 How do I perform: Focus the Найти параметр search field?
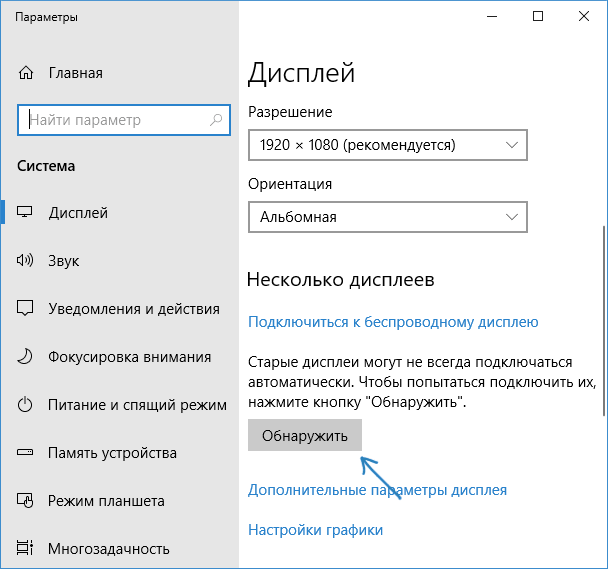pyautogui.click(x=124, y=120)
